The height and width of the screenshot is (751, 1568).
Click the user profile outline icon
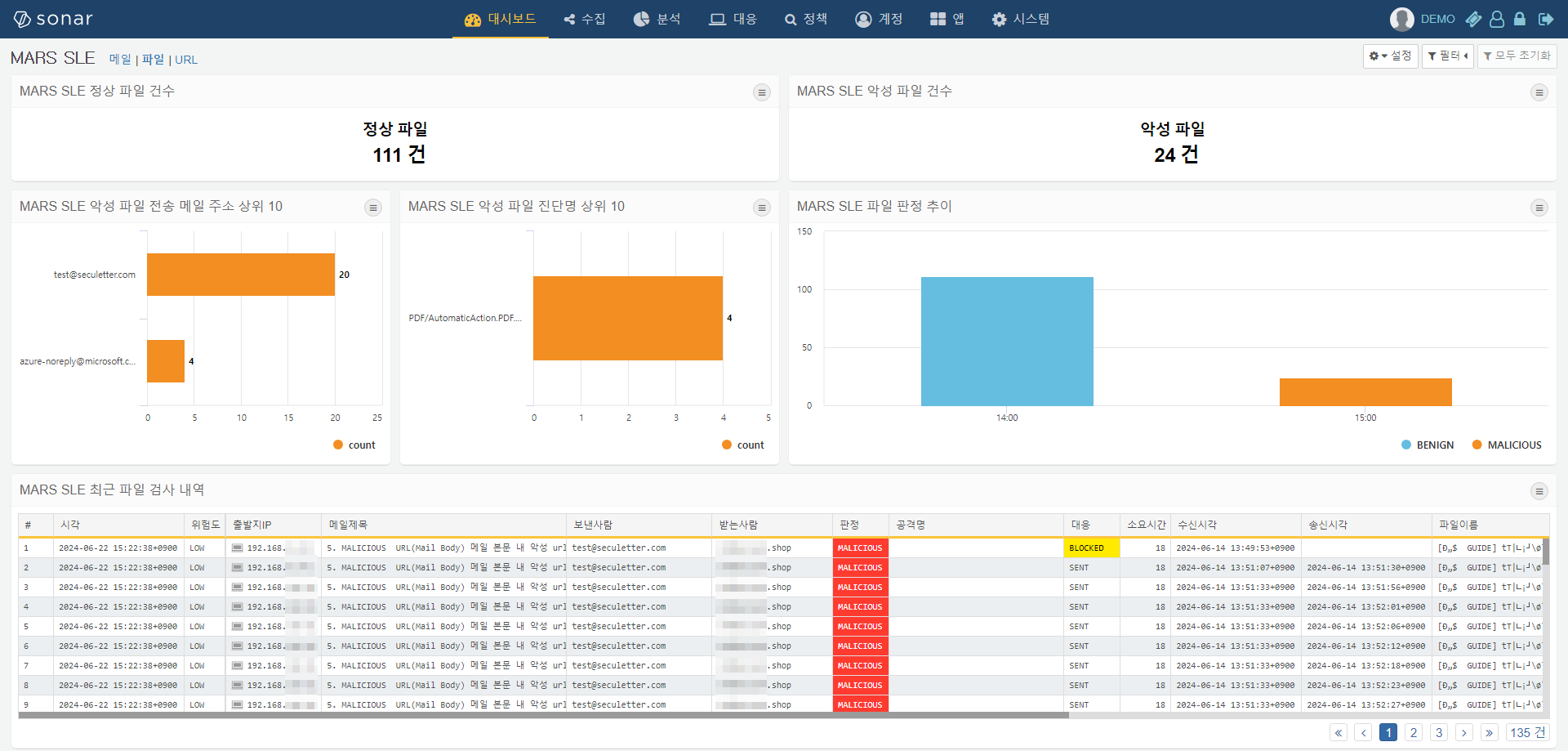tap(1497, 19)
